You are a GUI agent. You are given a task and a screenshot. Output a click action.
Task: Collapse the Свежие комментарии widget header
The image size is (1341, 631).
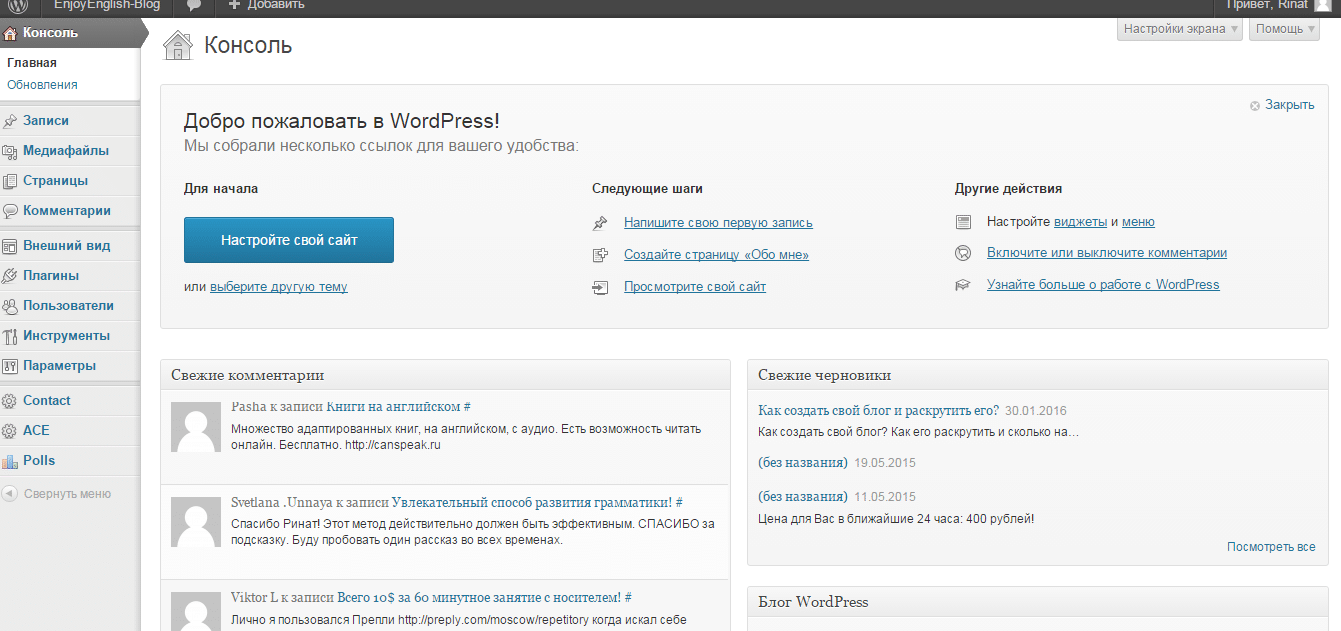click(445, 375)
